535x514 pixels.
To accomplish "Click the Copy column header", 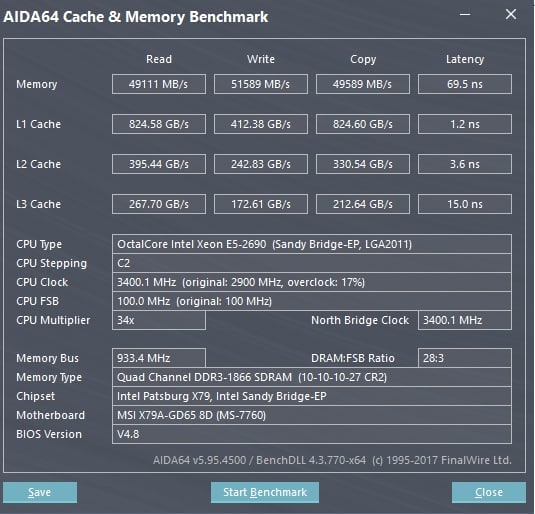I will [x=363, y=59].
